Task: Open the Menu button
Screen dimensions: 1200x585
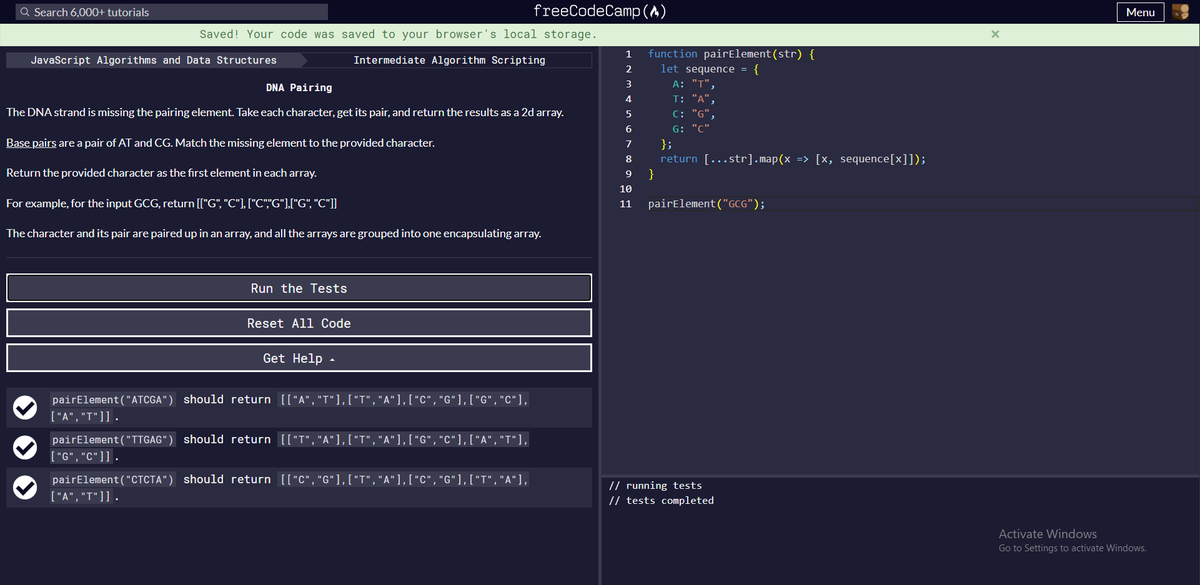Action: click(x=1140, y=12)
